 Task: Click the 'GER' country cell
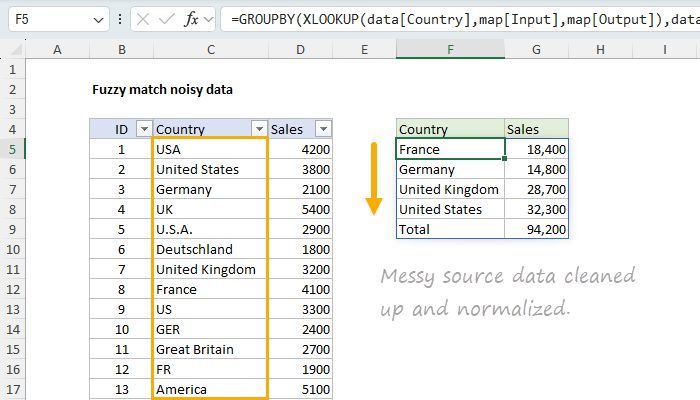pos(210,329)
